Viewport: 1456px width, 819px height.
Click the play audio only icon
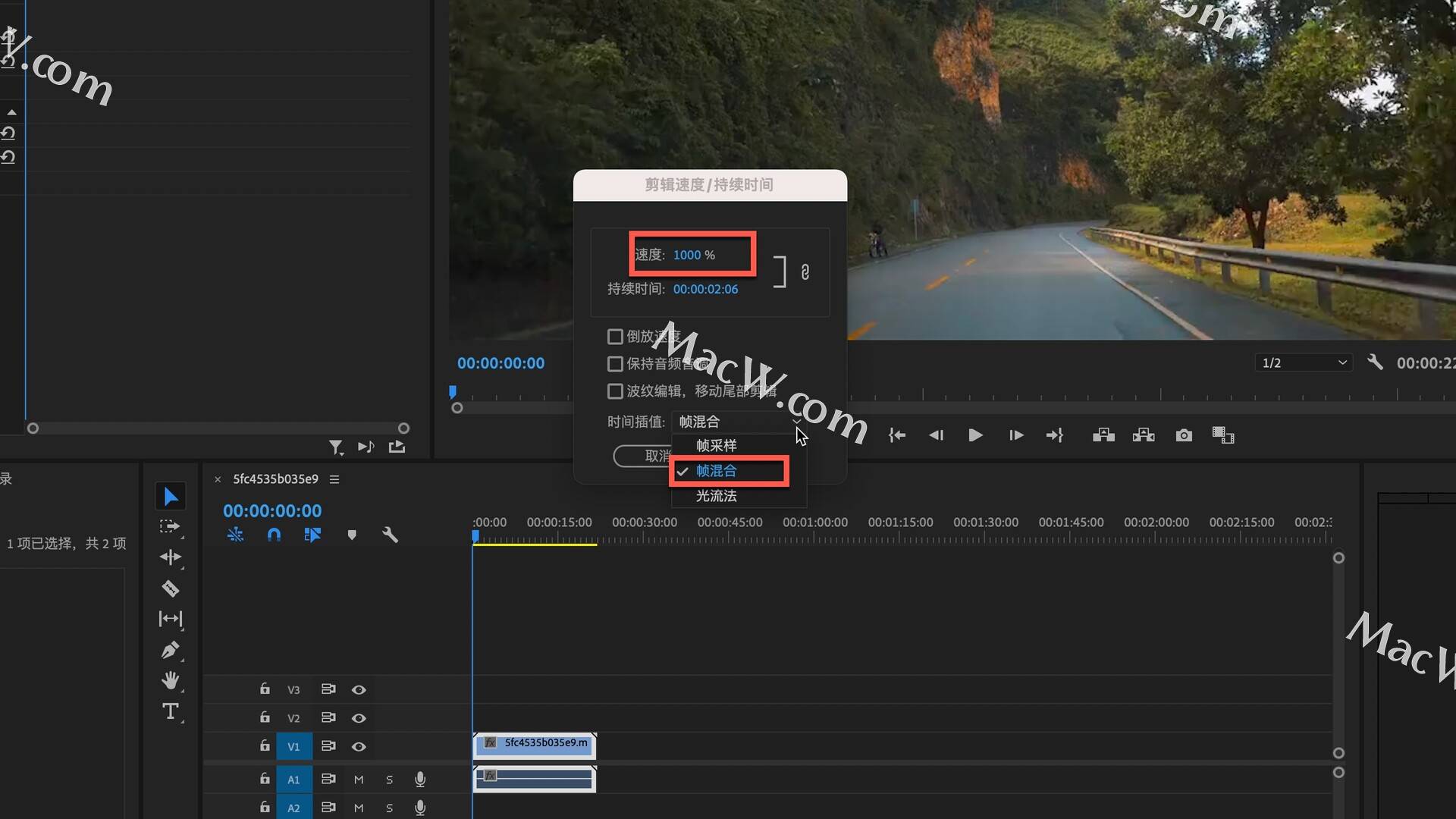click(x=366, y=447)
